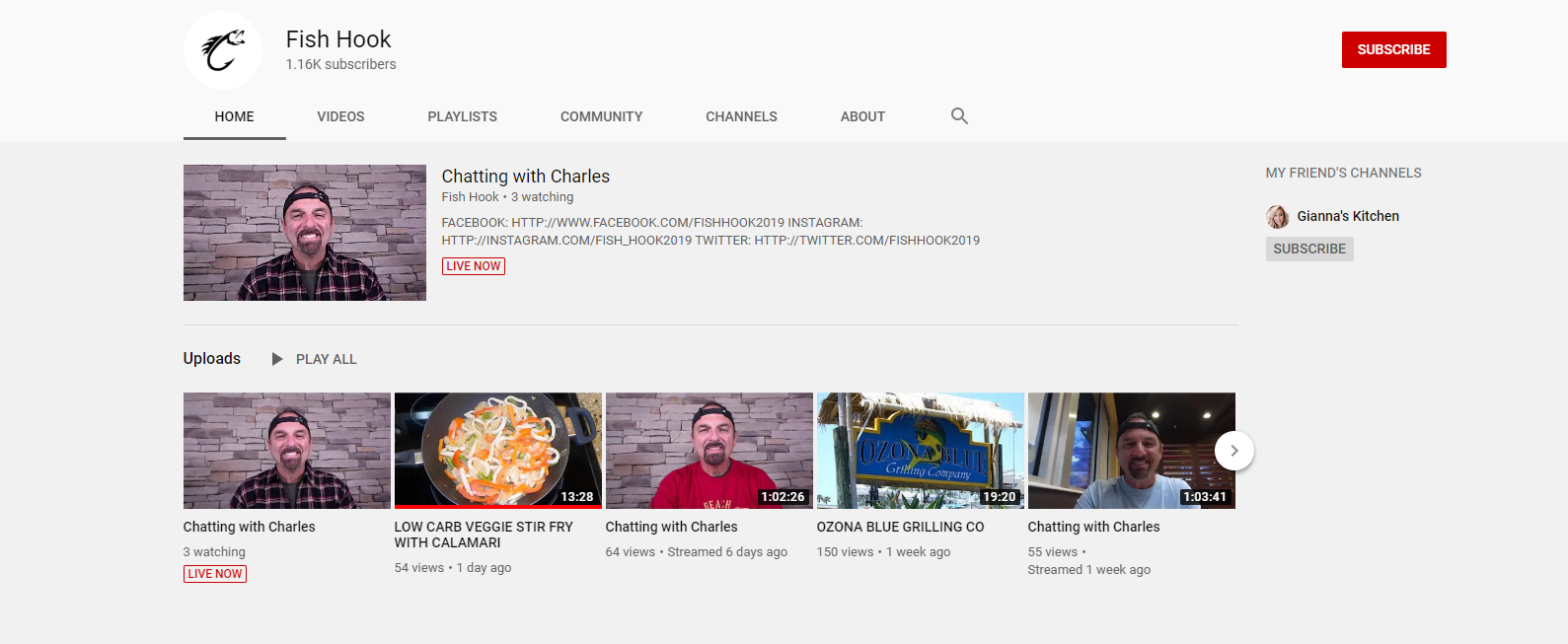Open the Channels tab
Image resolution: width=1568 pixels, height=644 pixels.
pos(742,116)
